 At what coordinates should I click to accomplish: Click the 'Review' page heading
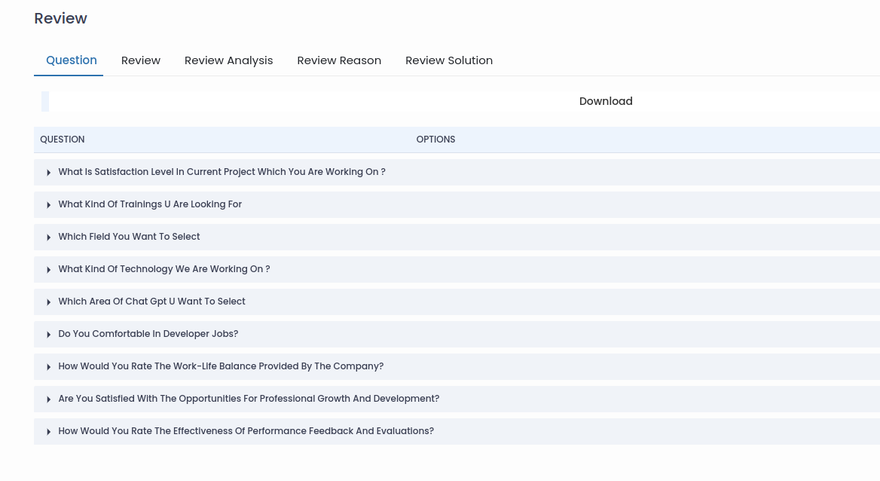point(61,18)
